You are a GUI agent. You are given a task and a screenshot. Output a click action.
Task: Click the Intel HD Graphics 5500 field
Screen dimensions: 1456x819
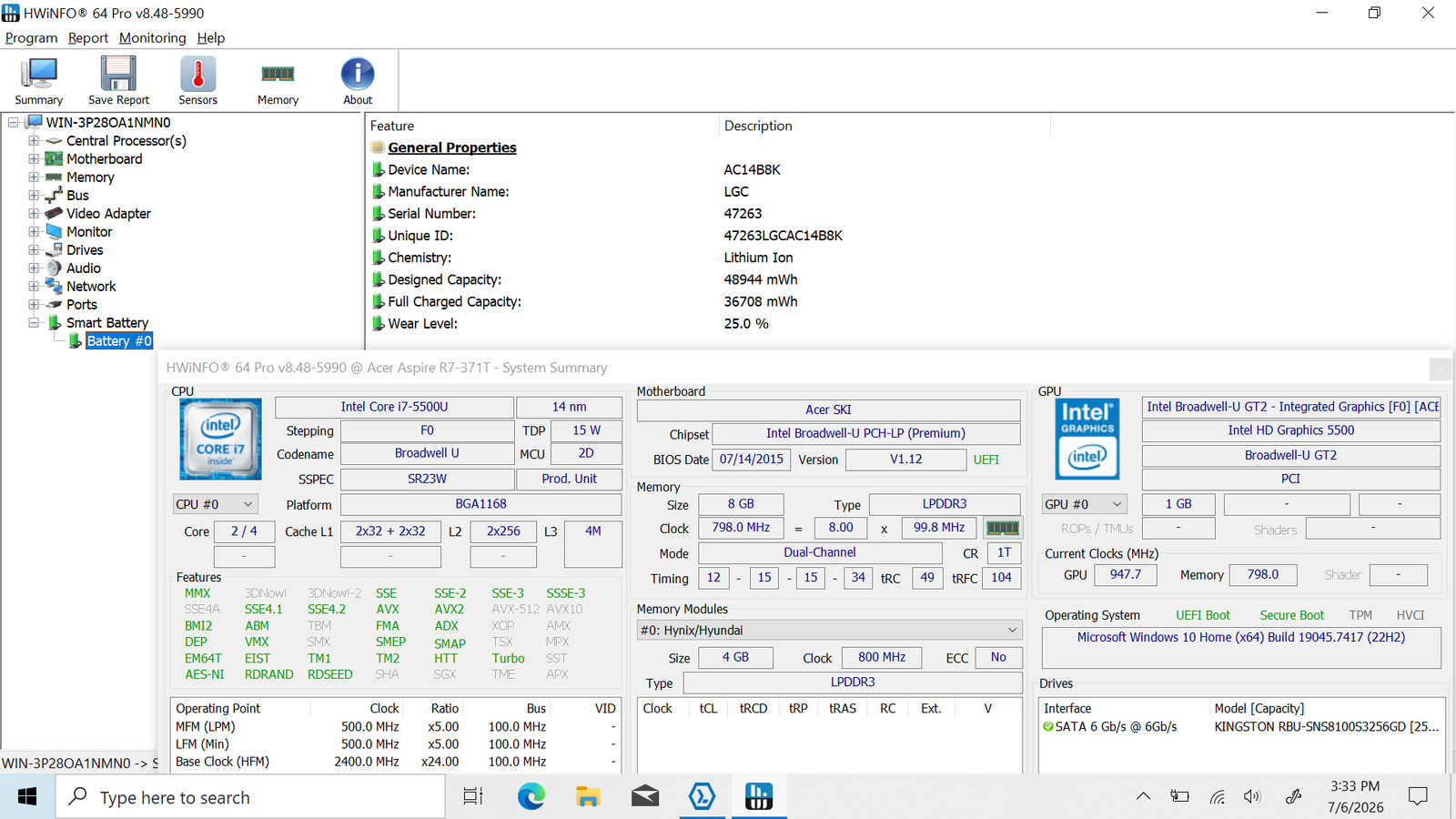[x=1290, y=430]
